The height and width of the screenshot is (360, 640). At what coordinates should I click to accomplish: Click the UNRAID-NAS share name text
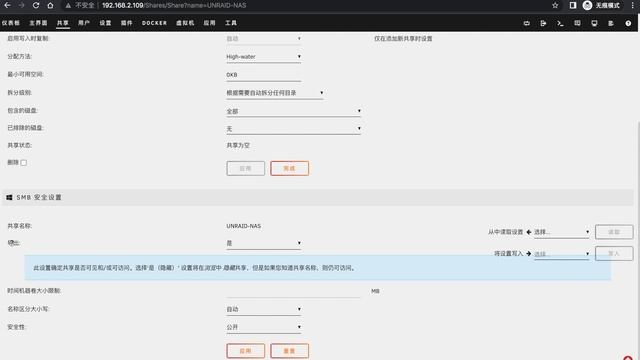[x=244, y=226]
